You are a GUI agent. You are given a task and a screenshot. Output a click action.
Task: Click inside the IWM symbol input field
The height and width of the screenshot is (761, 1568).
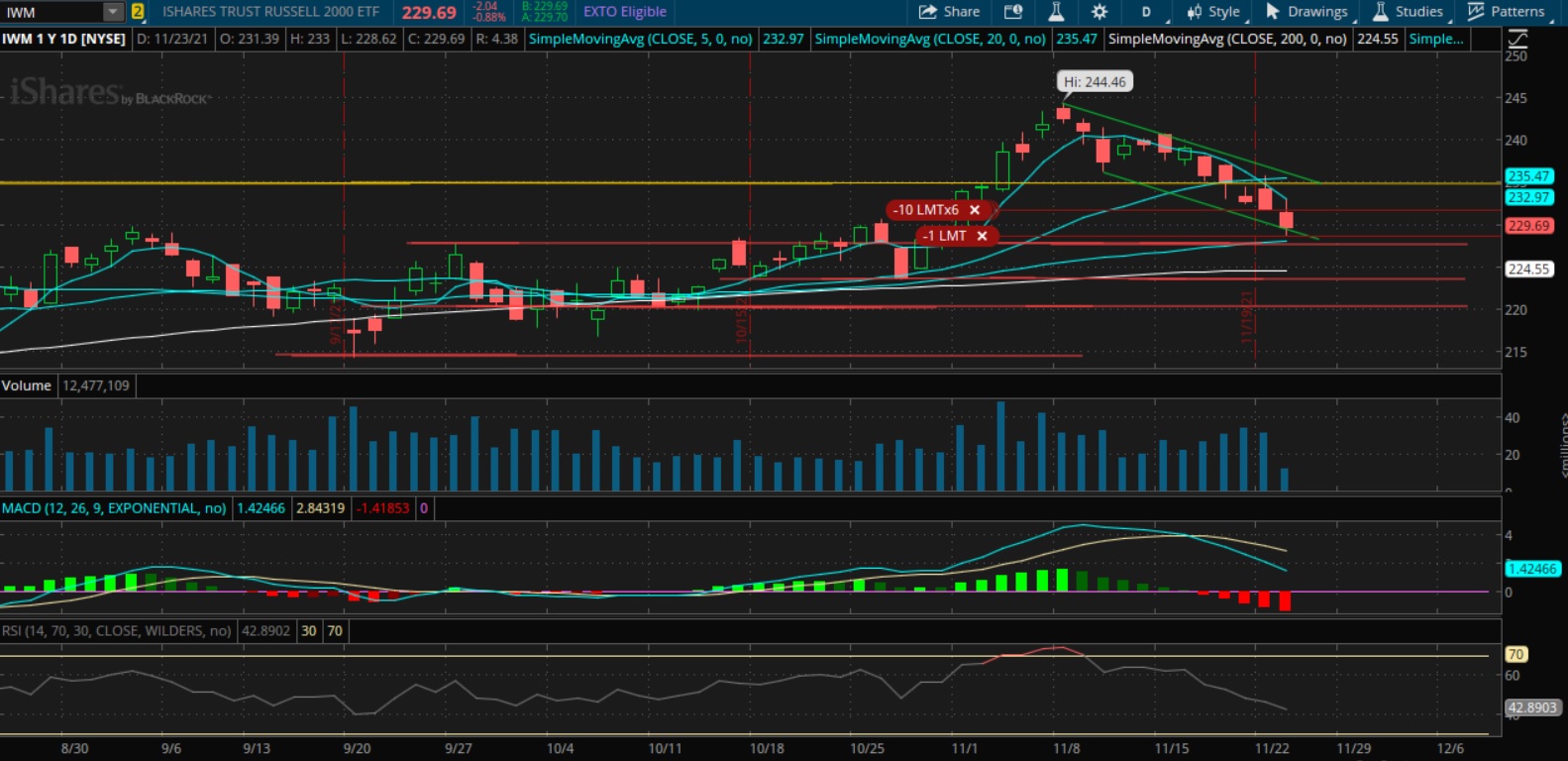52,12
